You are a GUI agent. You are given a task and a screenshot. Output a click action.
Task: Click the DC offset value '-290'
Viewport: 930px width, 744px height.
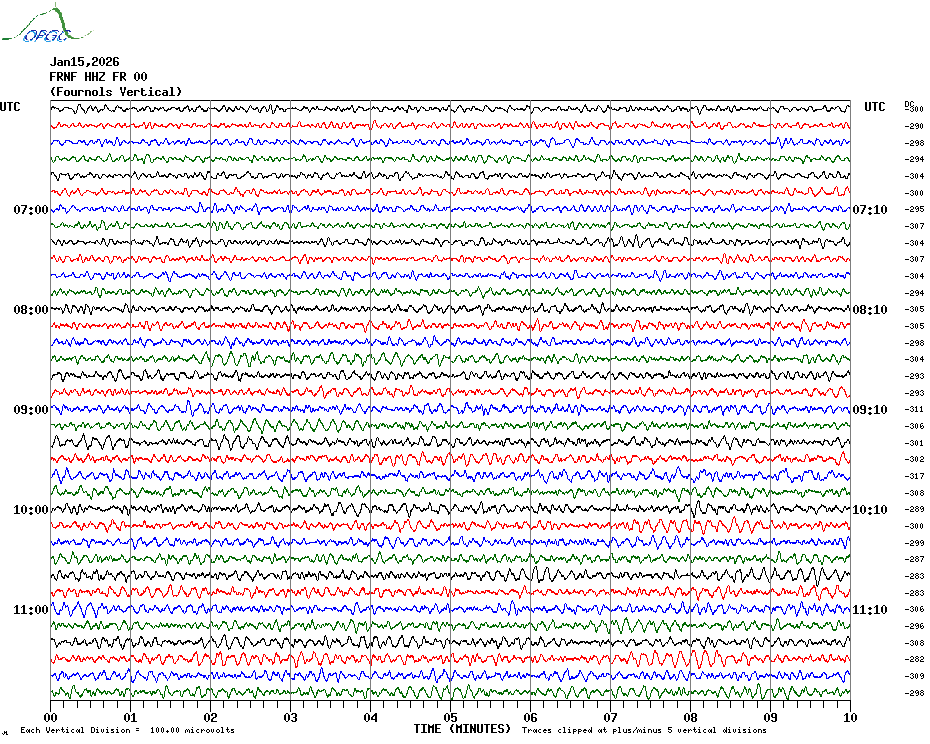[914, 126]
